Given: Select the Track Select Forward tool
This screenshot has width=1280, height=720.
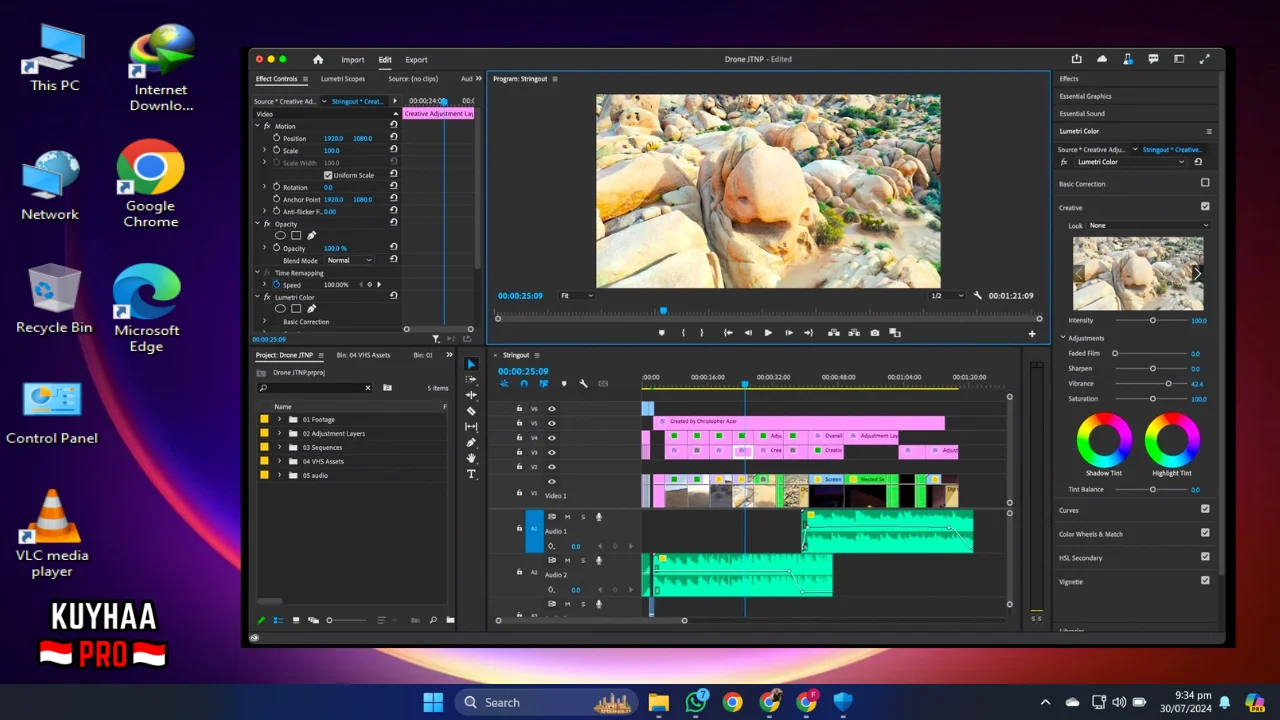Looking at the screenshot, I should pos(471,380).
